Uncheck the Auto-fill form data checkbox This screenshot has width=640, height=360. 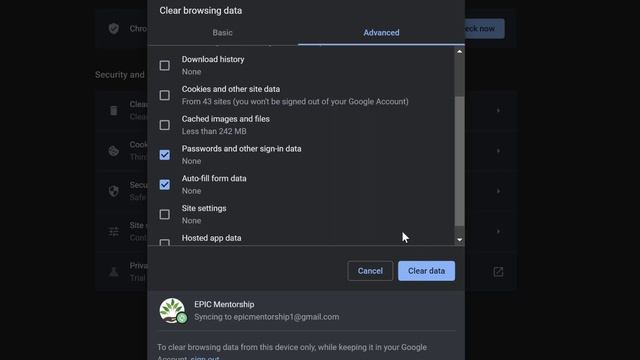pos(164,184)
